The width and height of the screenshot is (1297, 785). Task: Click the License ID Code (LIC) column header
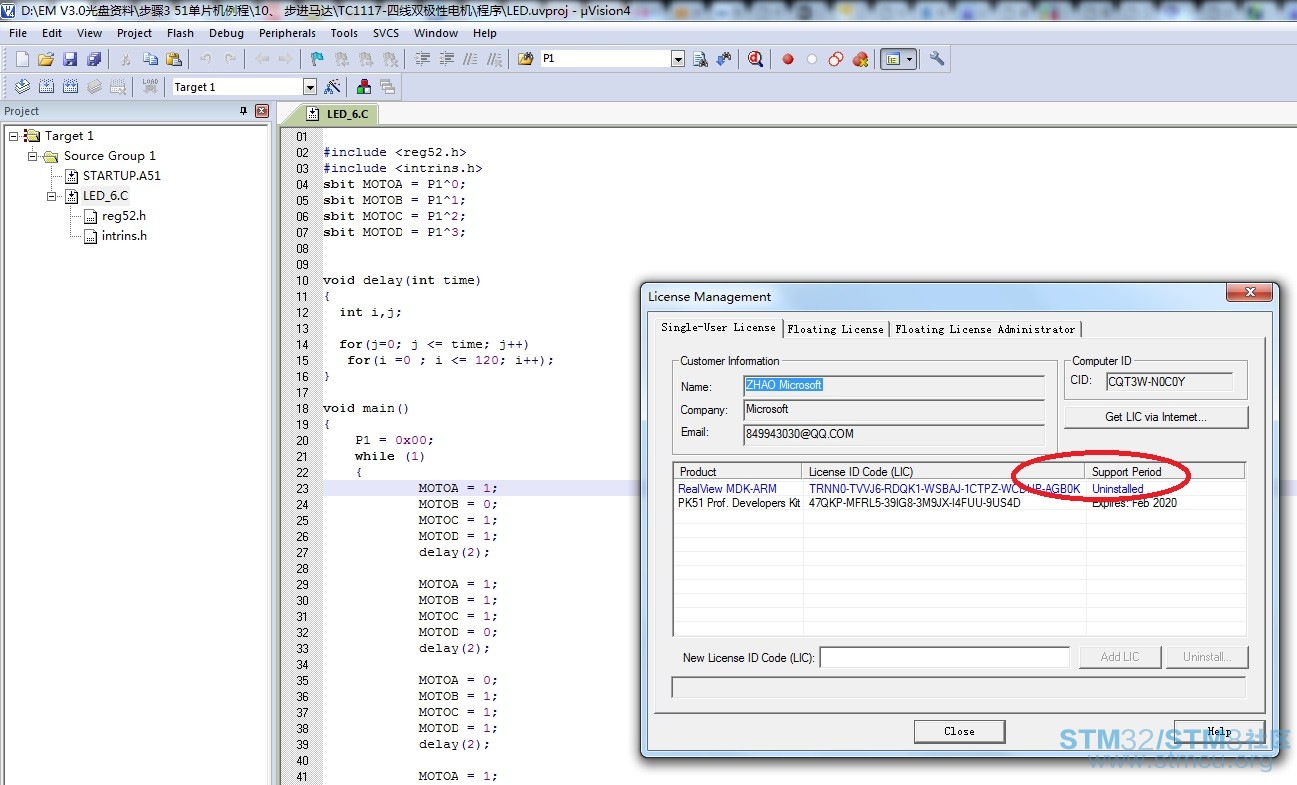[944, 471]
